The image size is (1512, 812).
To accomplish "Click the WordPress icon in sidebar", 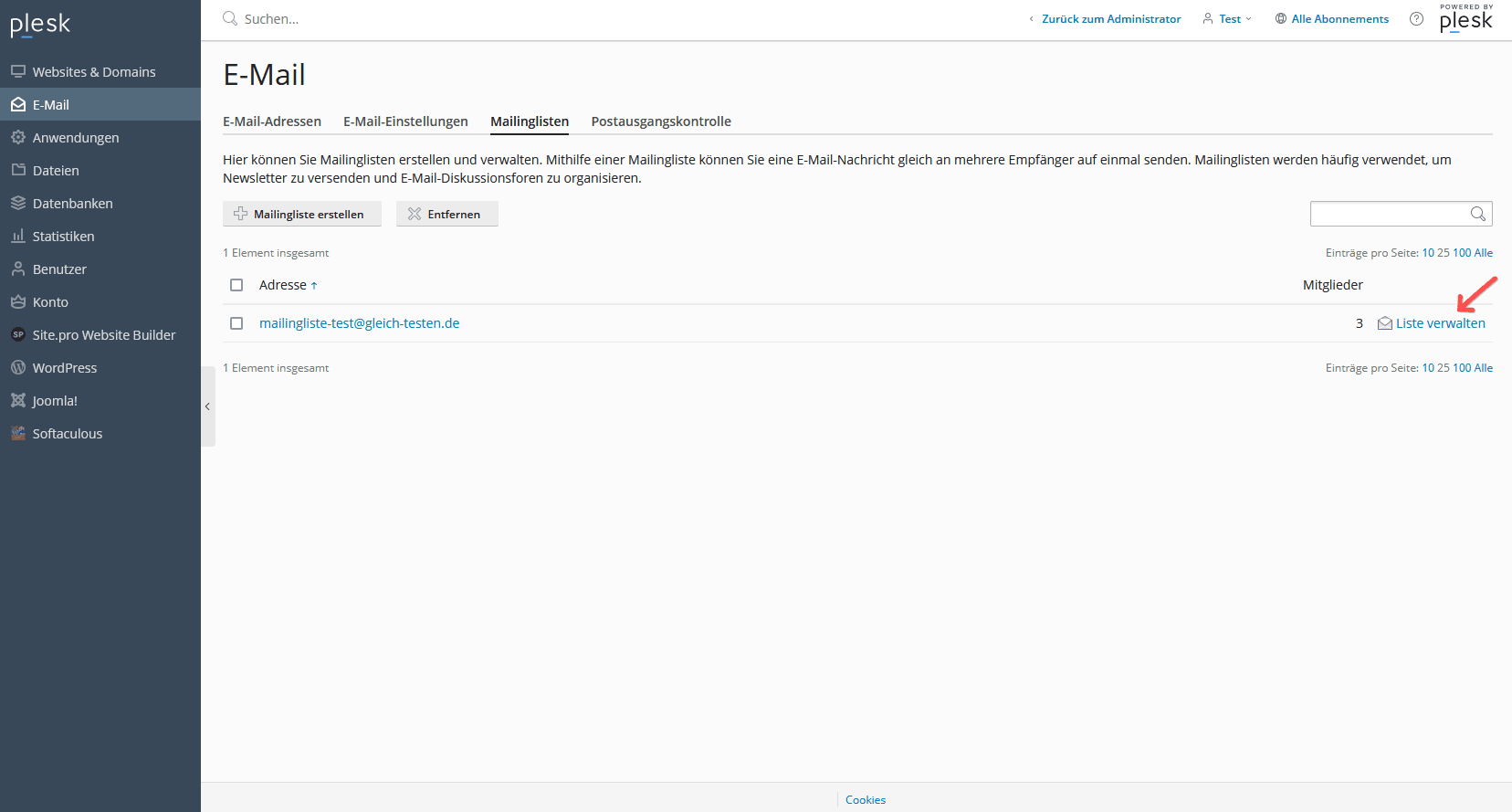I will coord(18,367).
